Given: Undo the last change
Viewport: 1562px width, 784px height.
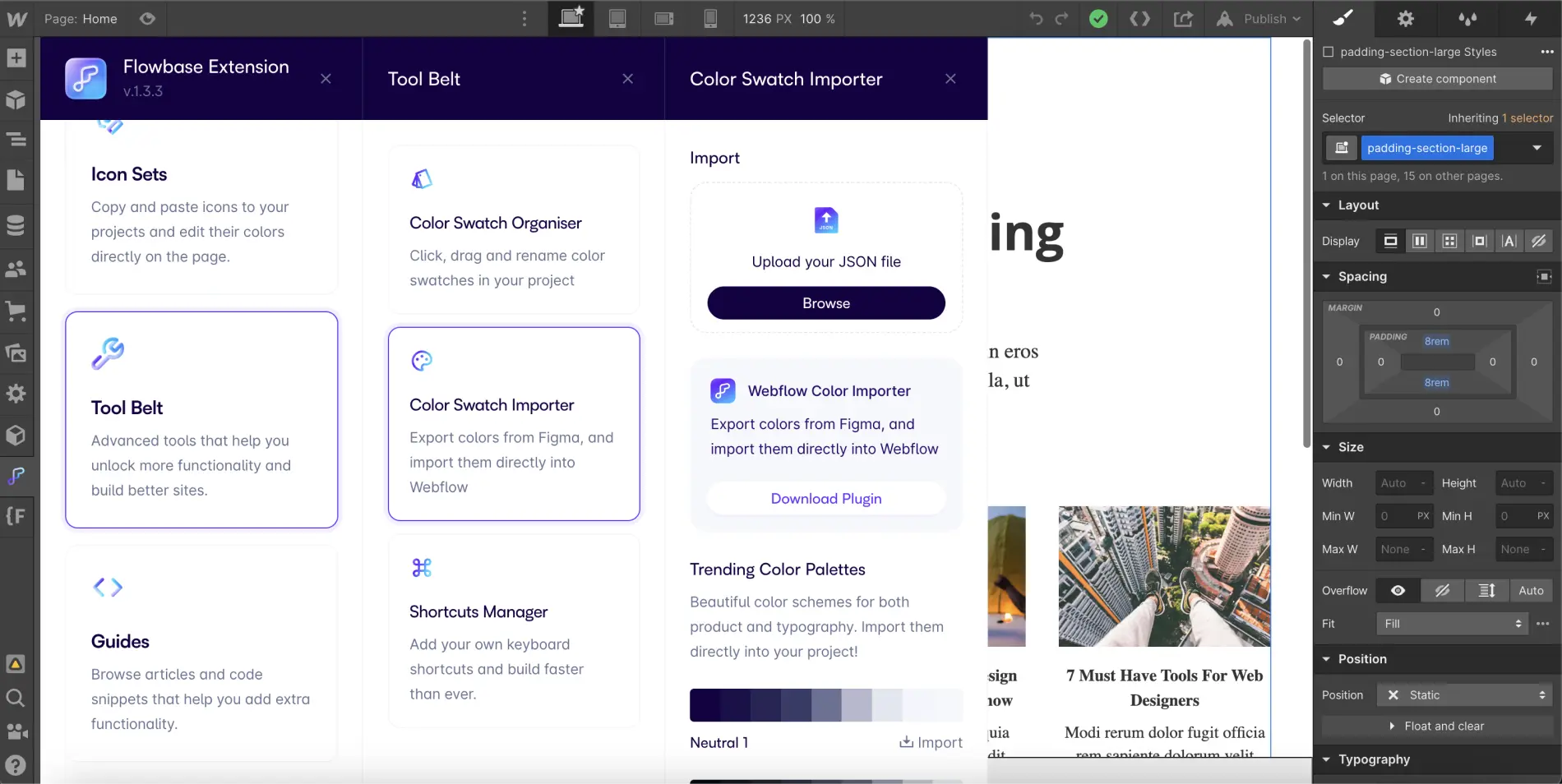Looking at the screenshot, I should [x=1036, y=19].
